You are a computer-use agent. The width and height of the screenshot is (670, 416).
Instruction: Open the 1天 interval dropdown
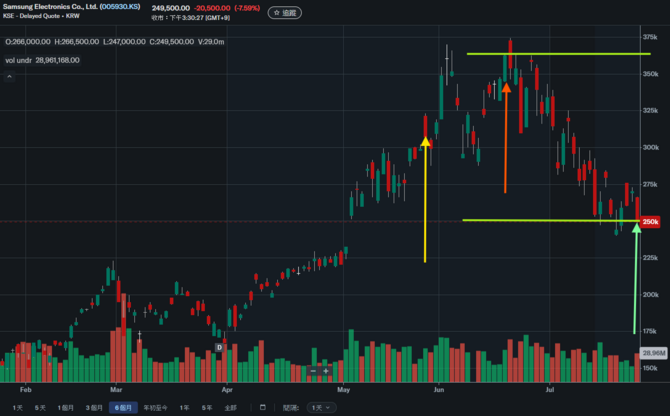coord(321,408)
